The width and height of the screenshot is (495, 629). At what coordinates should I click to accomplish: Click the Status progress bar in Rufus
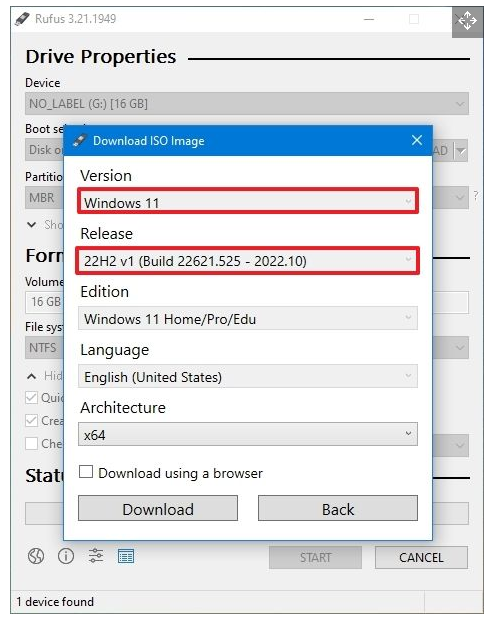[44, 513]
